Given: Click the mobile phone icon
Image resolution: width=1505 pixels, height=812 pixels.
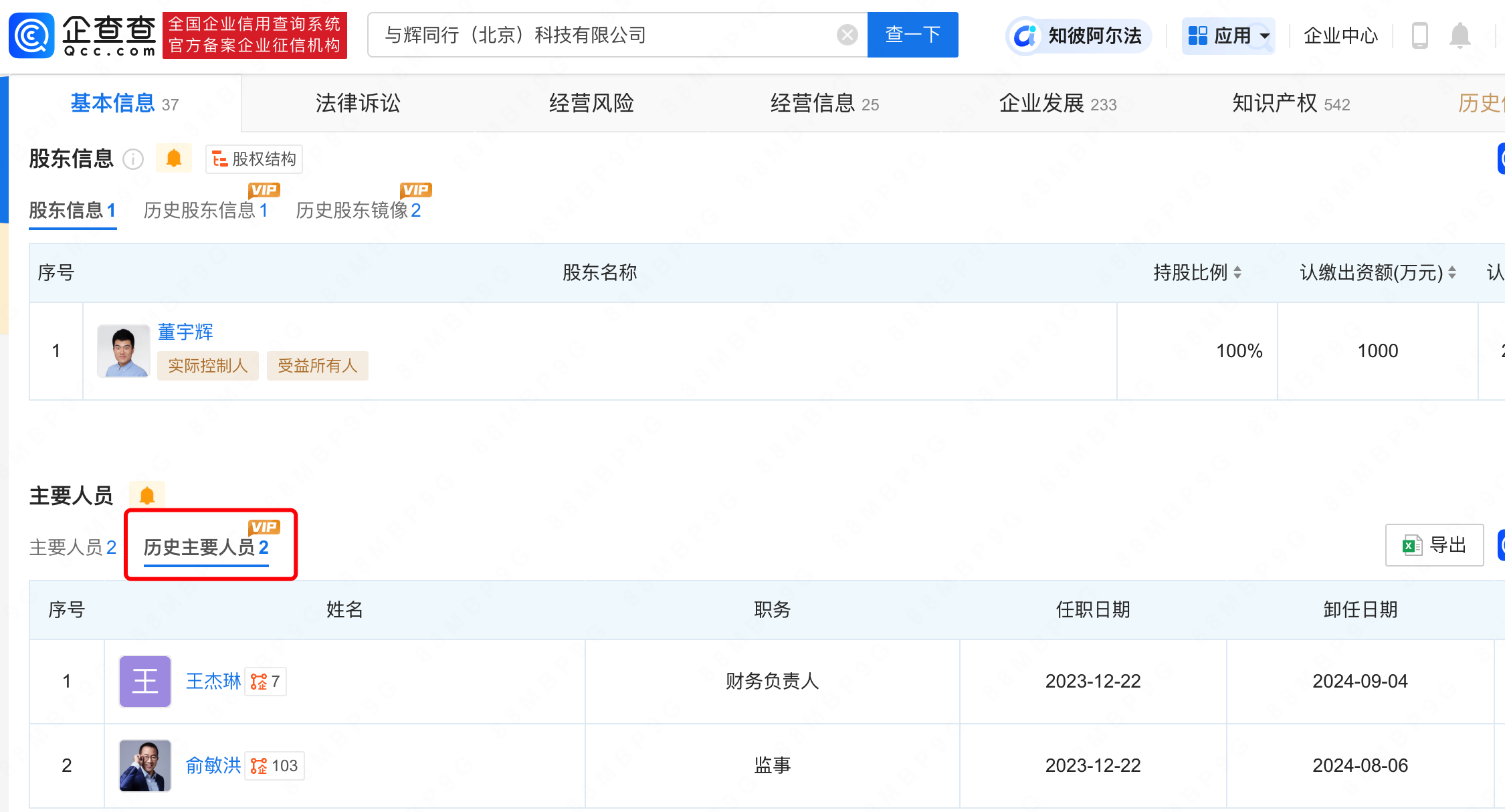Looking at the screenshot, I should click(x=1419, y=35).
